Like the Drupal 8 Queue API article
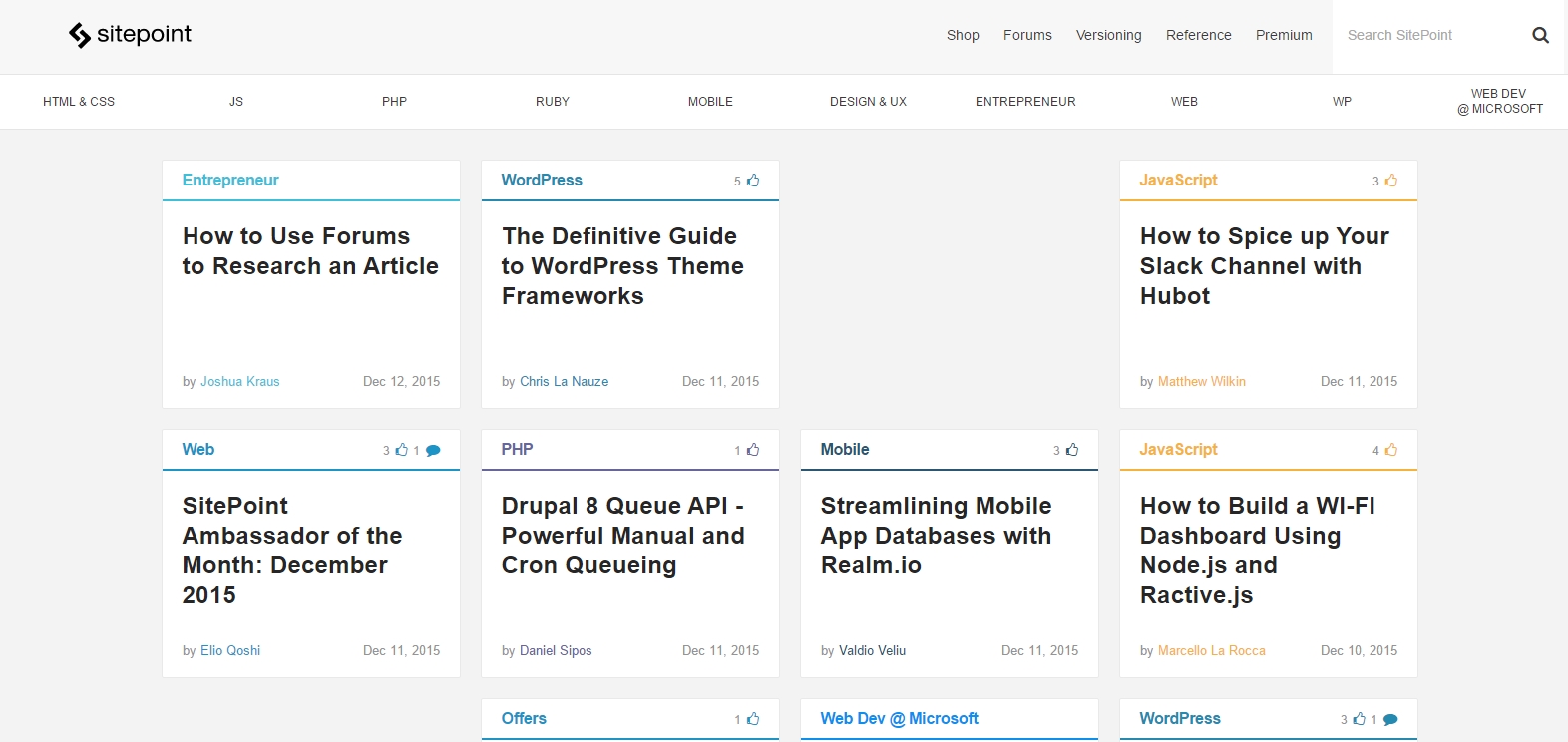Viewport: 1568px width, 742px height. pyautogui.click(x=753, y=450)
